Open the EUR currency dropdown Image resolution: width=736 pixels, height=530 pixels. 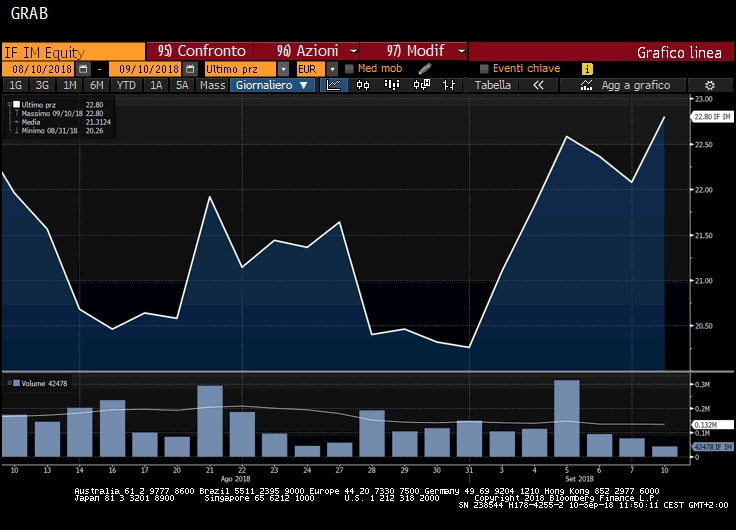pyautogui.click(x=332, y=69)
